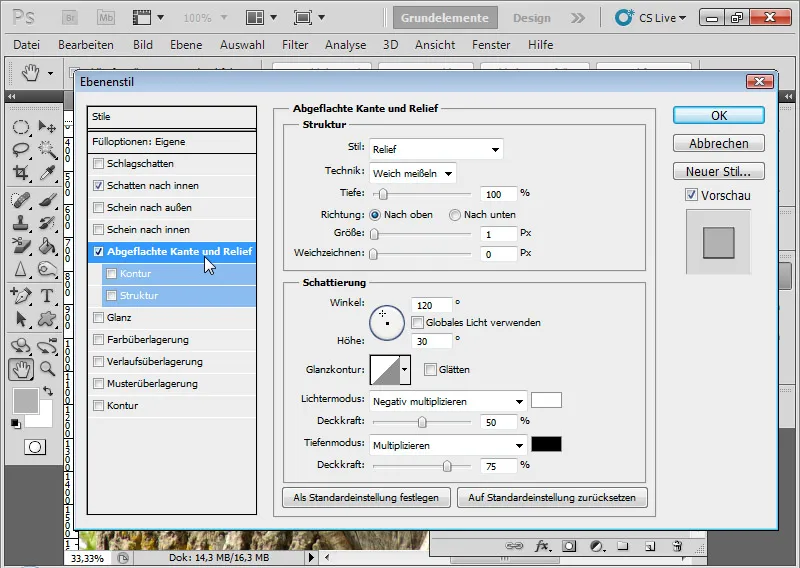Select the 3D Rotate tool

[20, 345]
